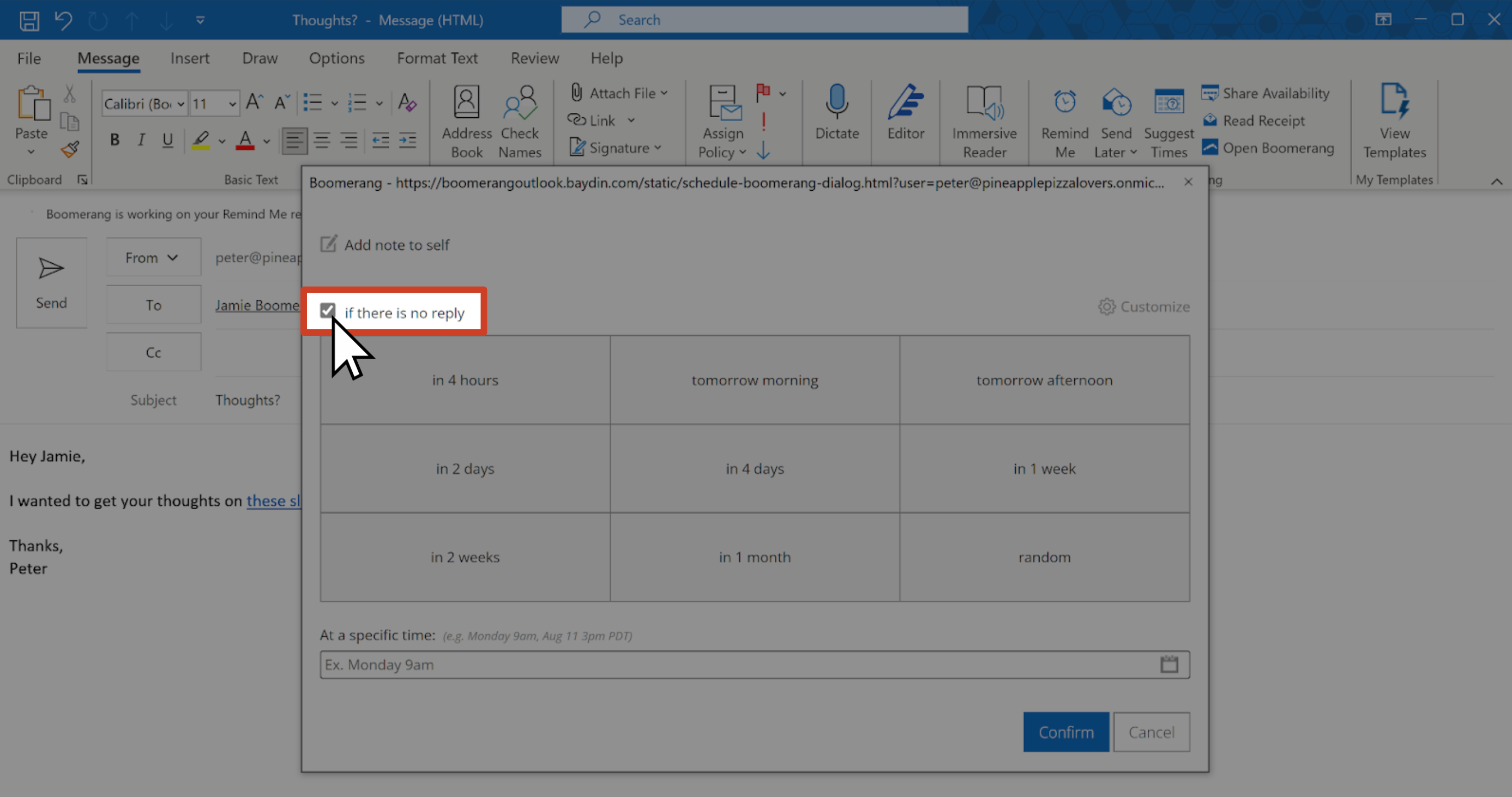Switch to the Options tab
The width and height of the screenshot is (1512, 797).
pos(337,58)
